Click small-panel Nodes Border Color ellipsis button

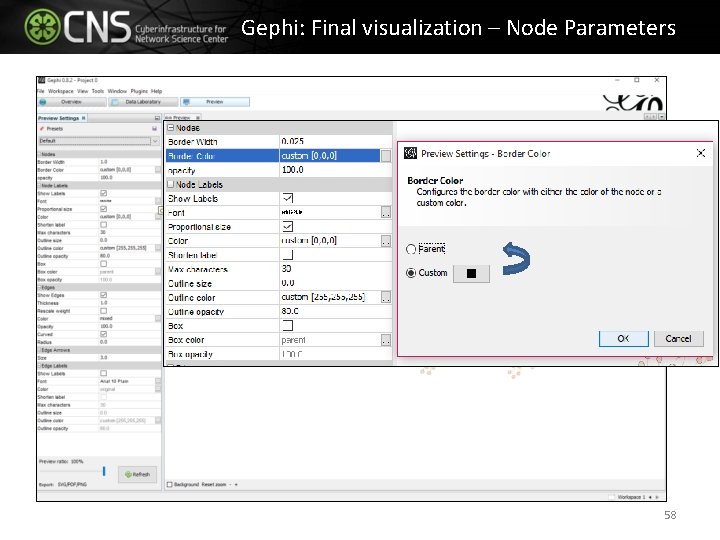(x=158, y=170)
